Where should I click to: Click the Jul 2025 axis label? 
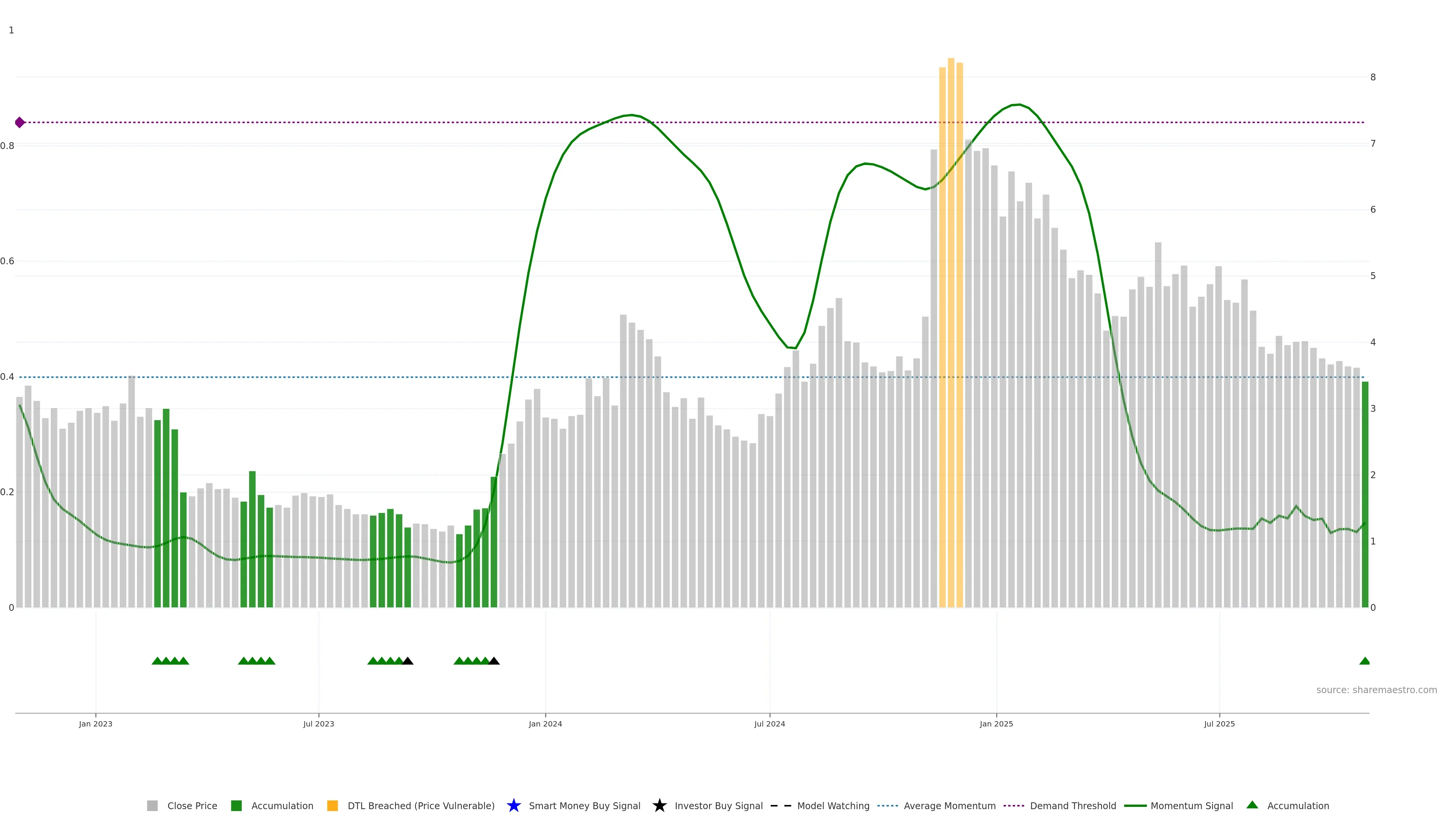click(1219, 724)
